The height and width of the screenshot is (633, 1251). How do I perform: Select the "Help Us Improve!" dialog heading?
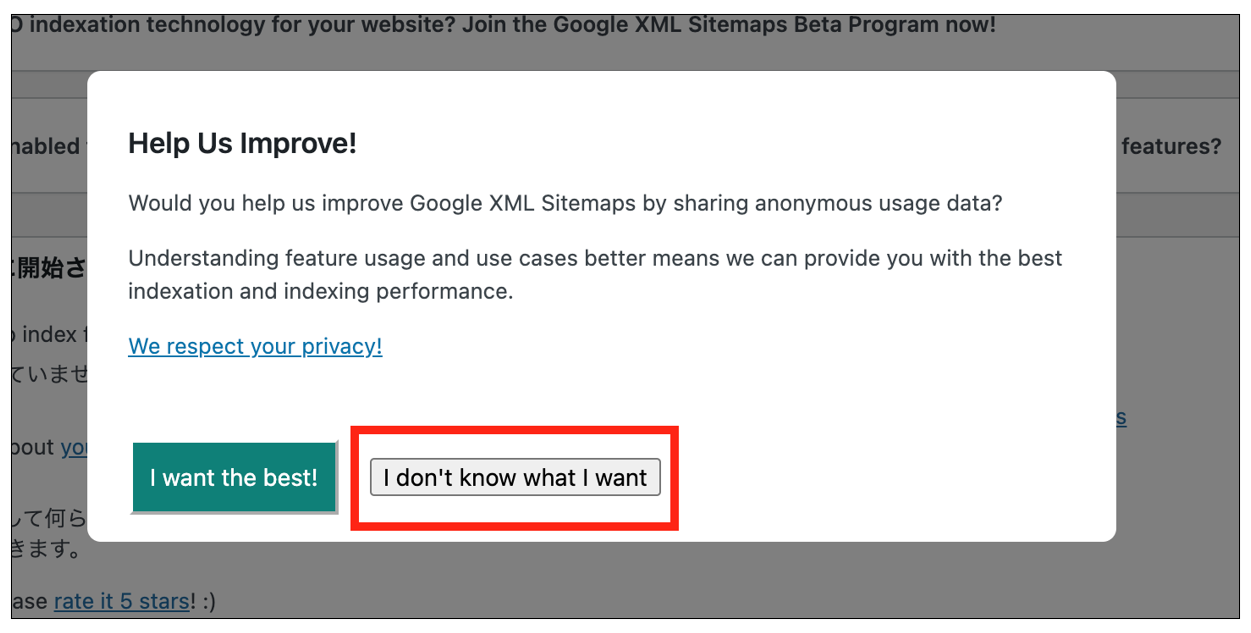242,143
